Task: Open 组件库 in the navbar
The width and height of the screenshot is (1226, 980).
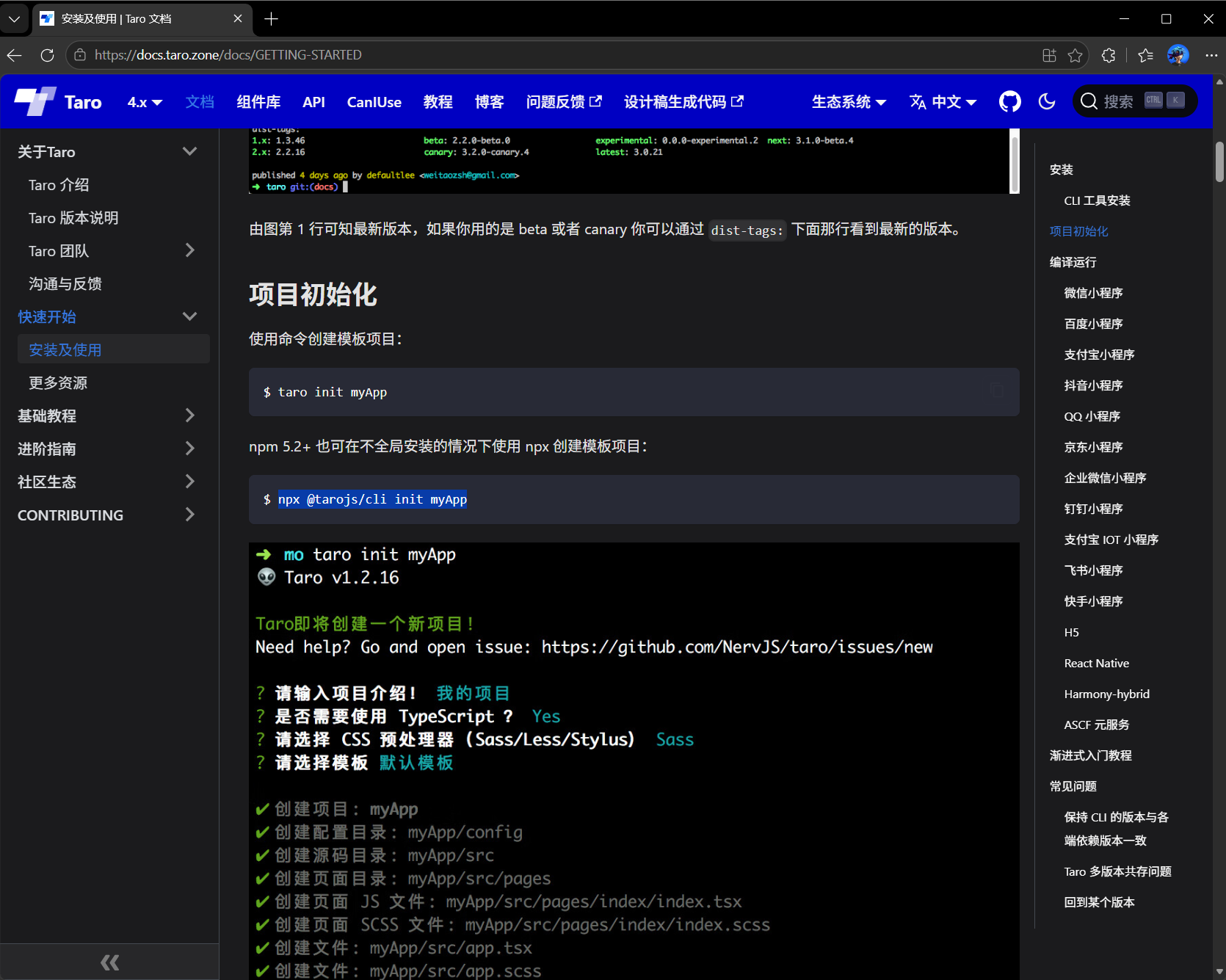Action: (258, 102)
